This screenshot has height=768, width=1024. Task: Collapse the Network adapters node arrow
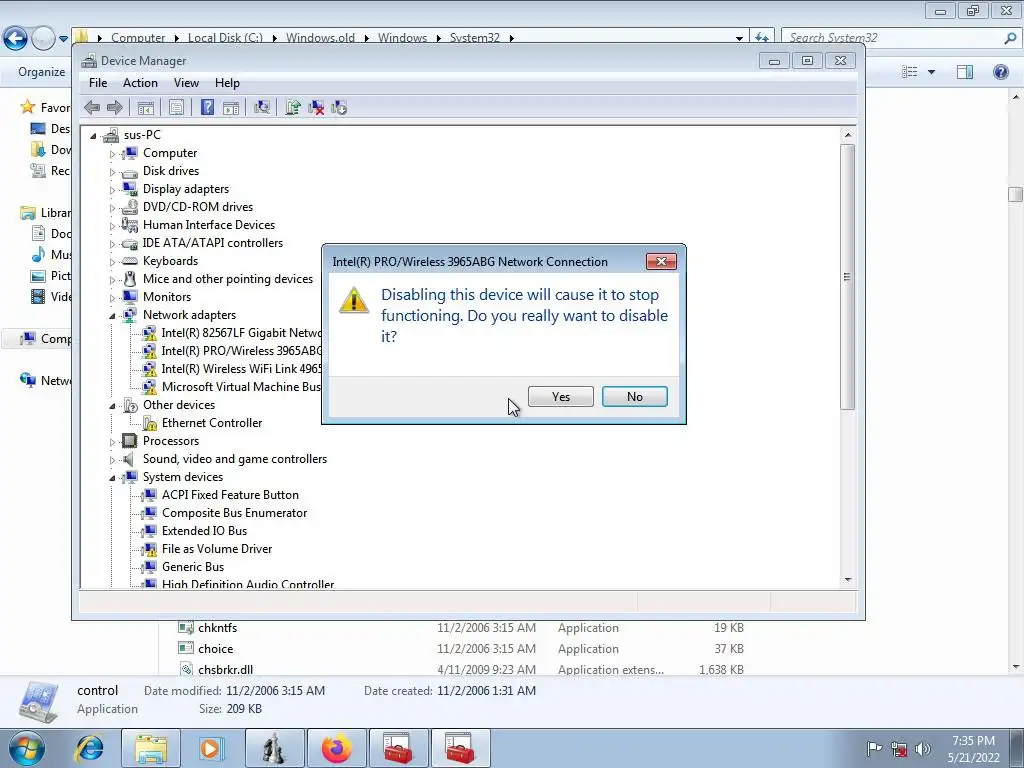point(112,316)
